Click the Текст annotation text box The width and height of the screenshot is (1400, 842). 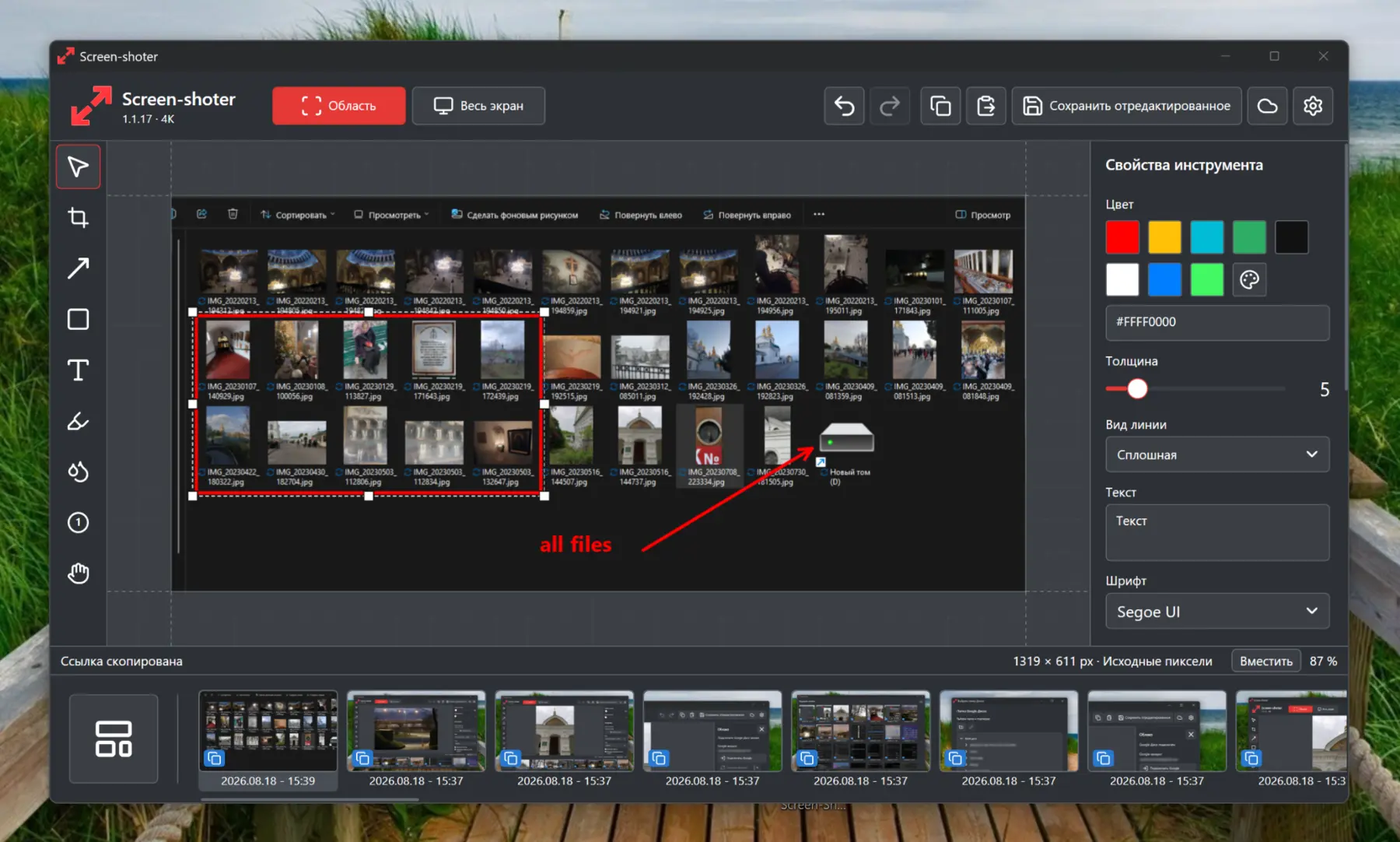coord(1217,532)
